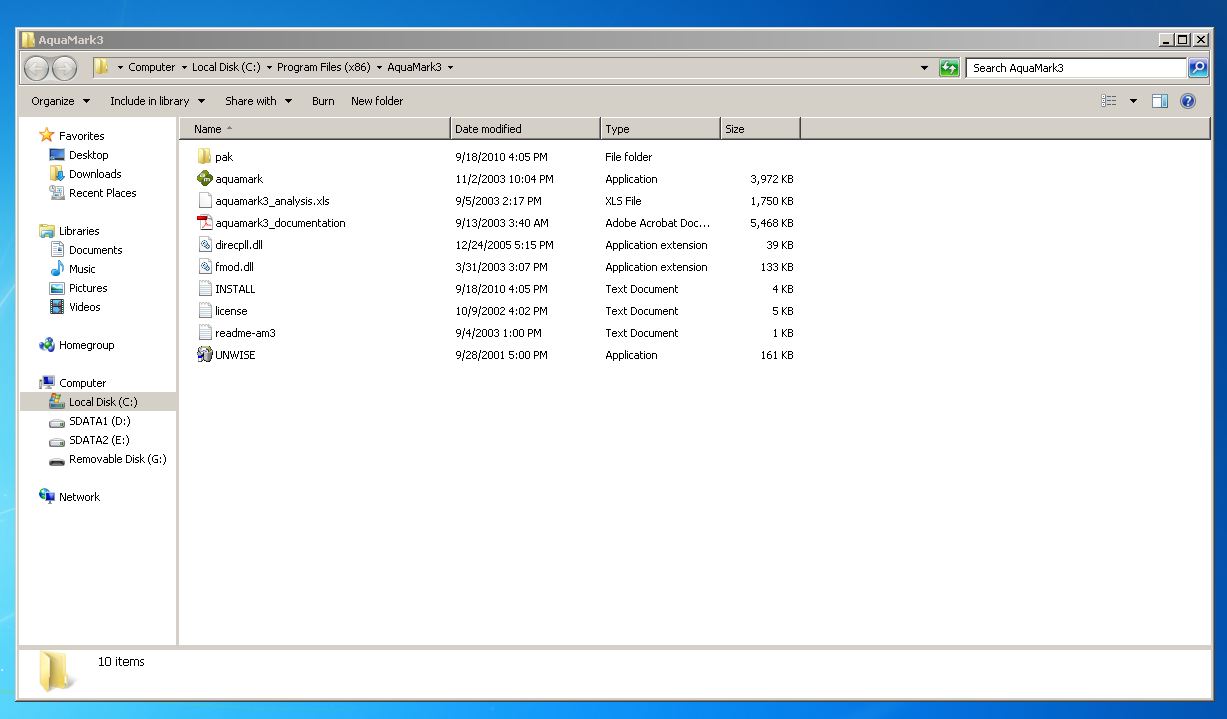Click Program Files (x86) in breadcrumb path
The image size is (1227, 719).
tap(323, 68)
